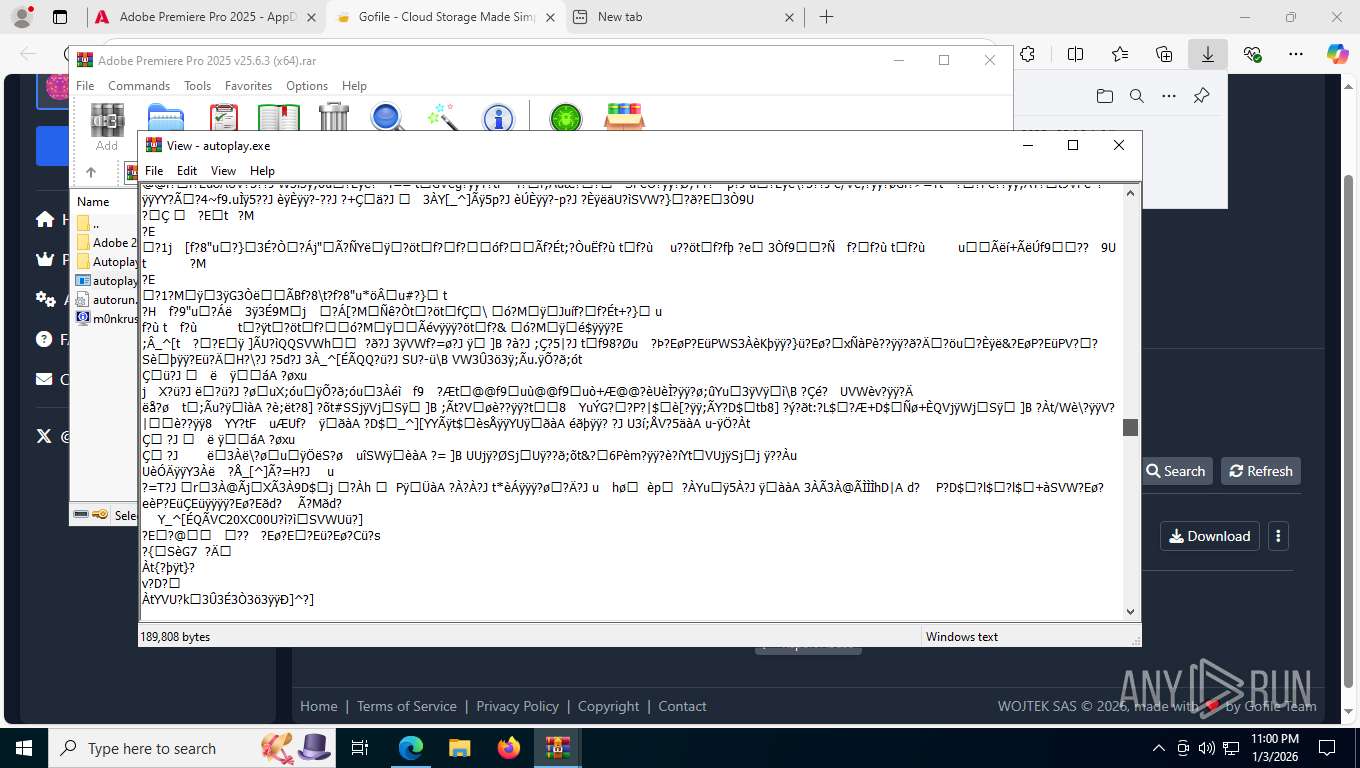Click the Edge Downloads arrow icon
The height and width of the screenshot is (768, 1360).
(1208, 54)
